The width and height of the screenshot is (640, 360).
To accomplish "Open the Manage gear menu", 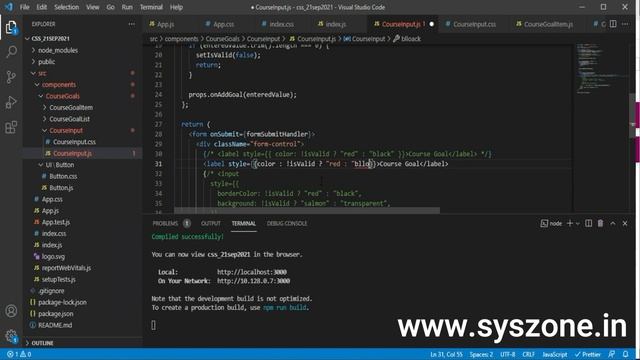I will coord(11,336).
